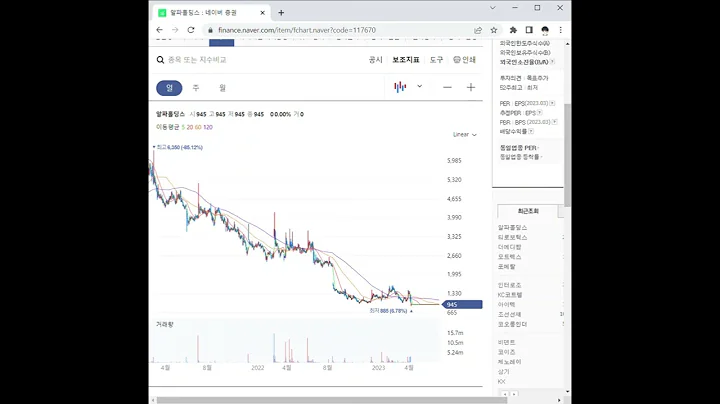Click the stock or index comparison search field
Viewport: 720px width, 404px height.
click(x=197, y=60)
